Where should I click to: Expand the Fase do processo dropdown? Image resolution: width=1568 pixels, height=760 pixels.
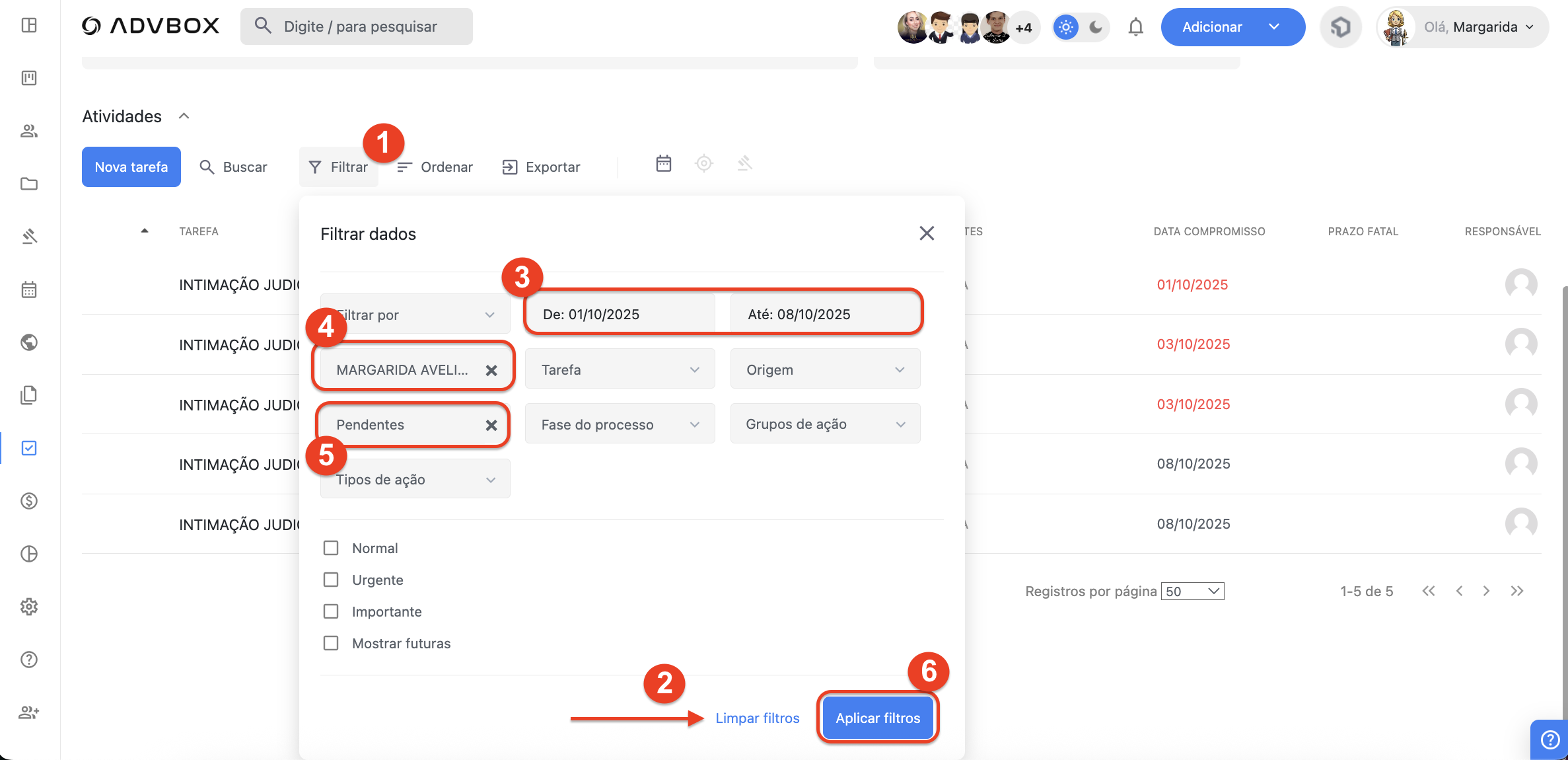pos(620,424)
